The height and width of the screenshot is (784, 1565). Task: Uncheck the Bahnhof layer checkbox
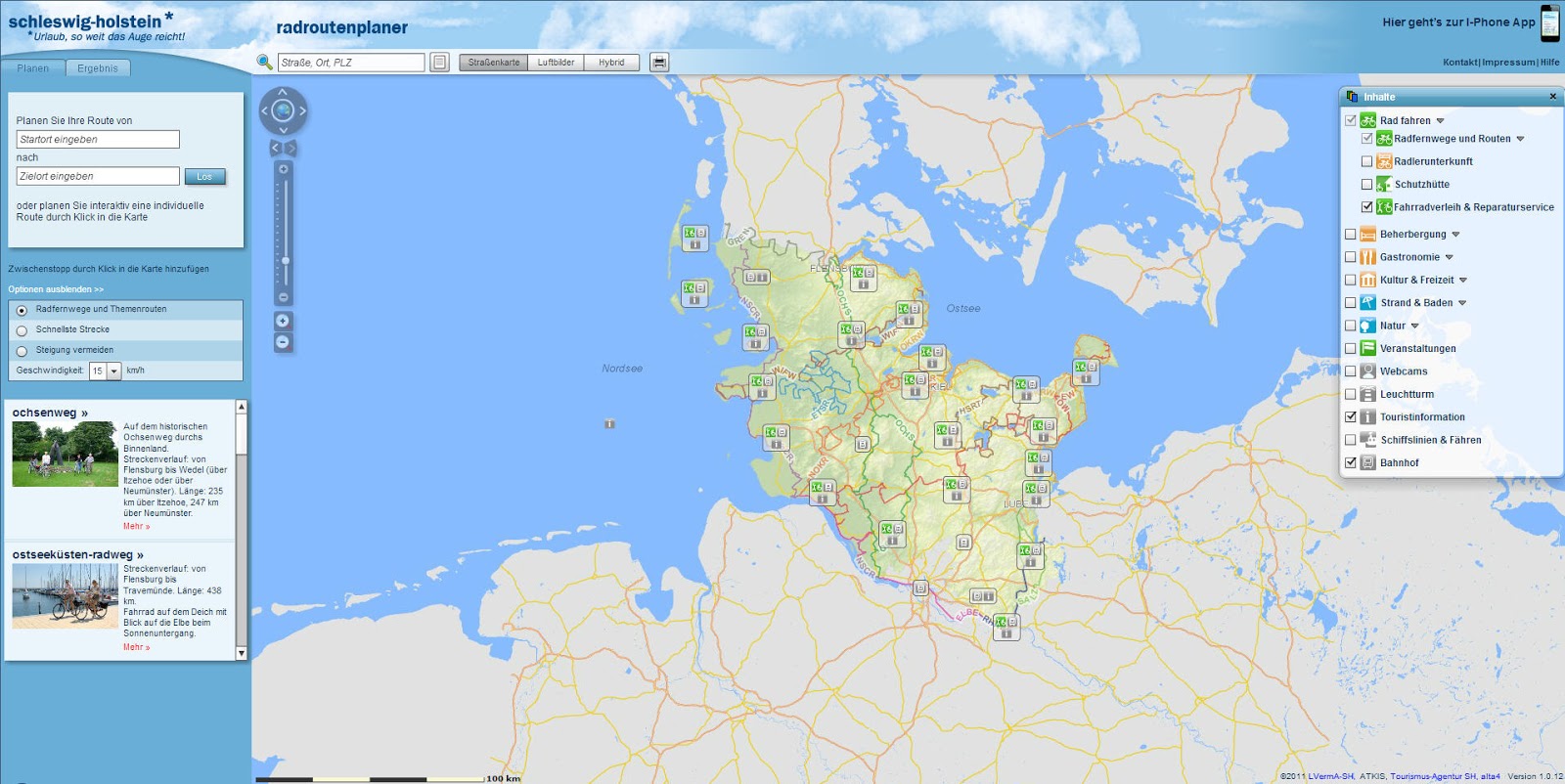pos(1351,463)
